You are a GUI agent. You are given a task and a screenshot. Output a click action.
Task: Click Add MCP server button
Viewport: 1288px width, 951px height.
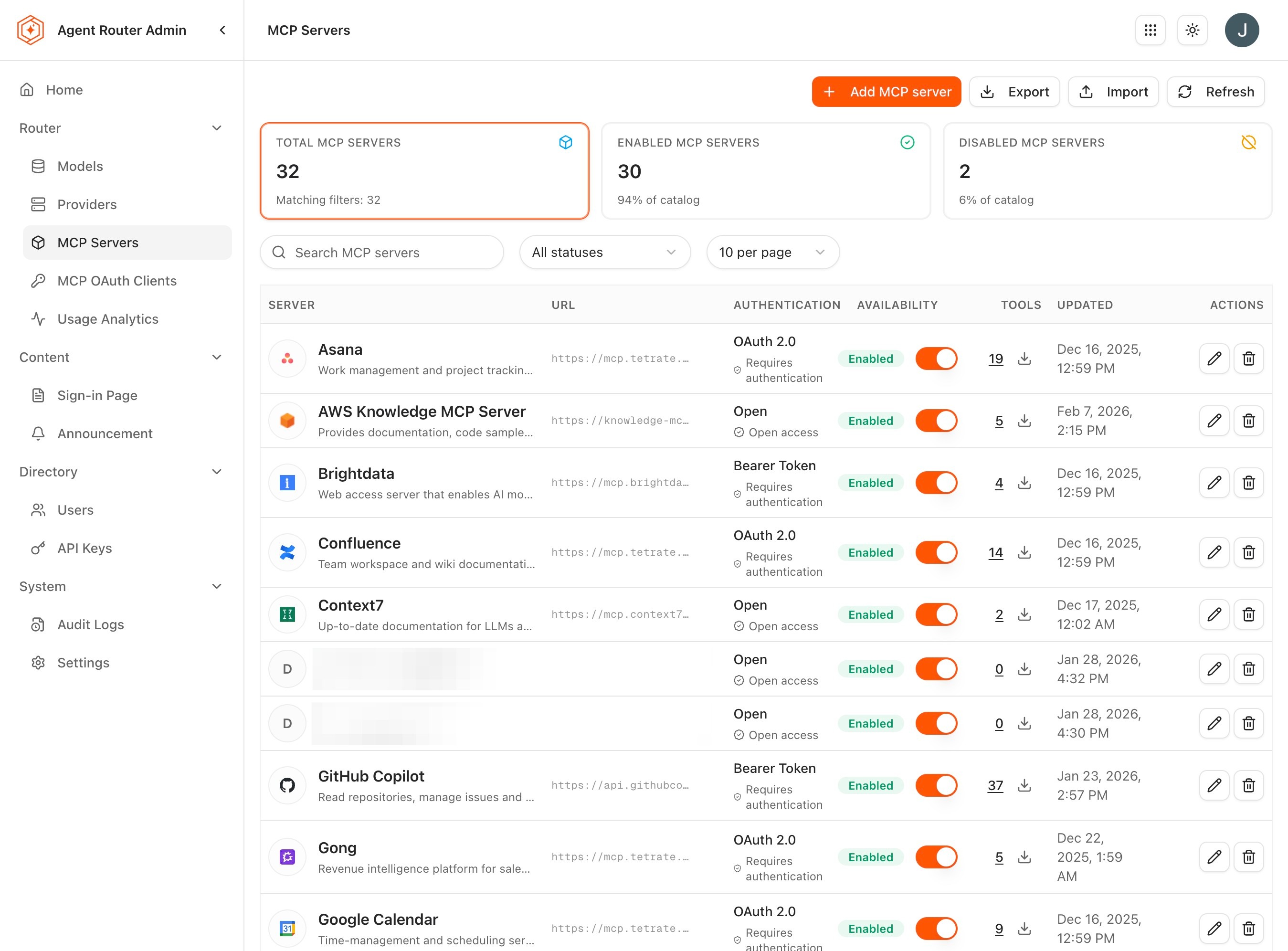point(887,92)
